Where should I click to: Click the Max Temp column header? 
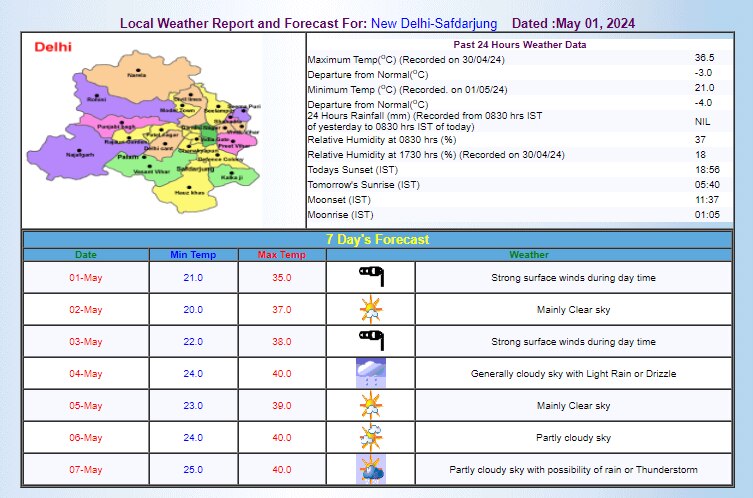click(x=281, y=255)
